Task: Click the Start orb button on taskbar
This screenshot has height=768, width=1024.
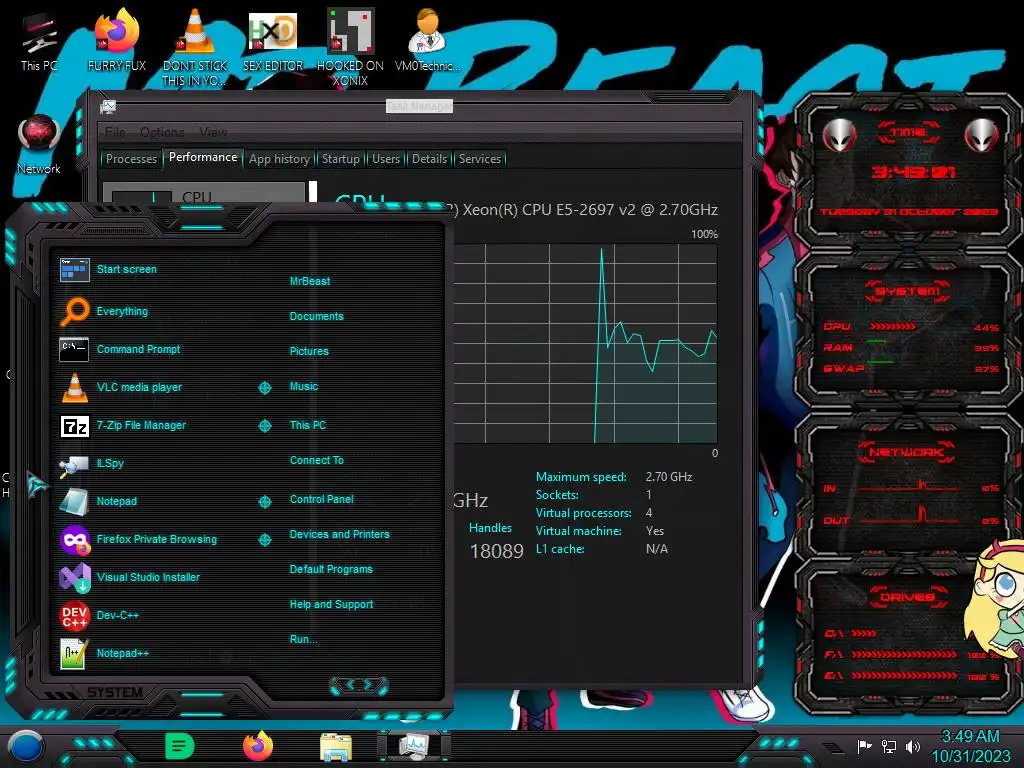Action: tap(26, 747)
